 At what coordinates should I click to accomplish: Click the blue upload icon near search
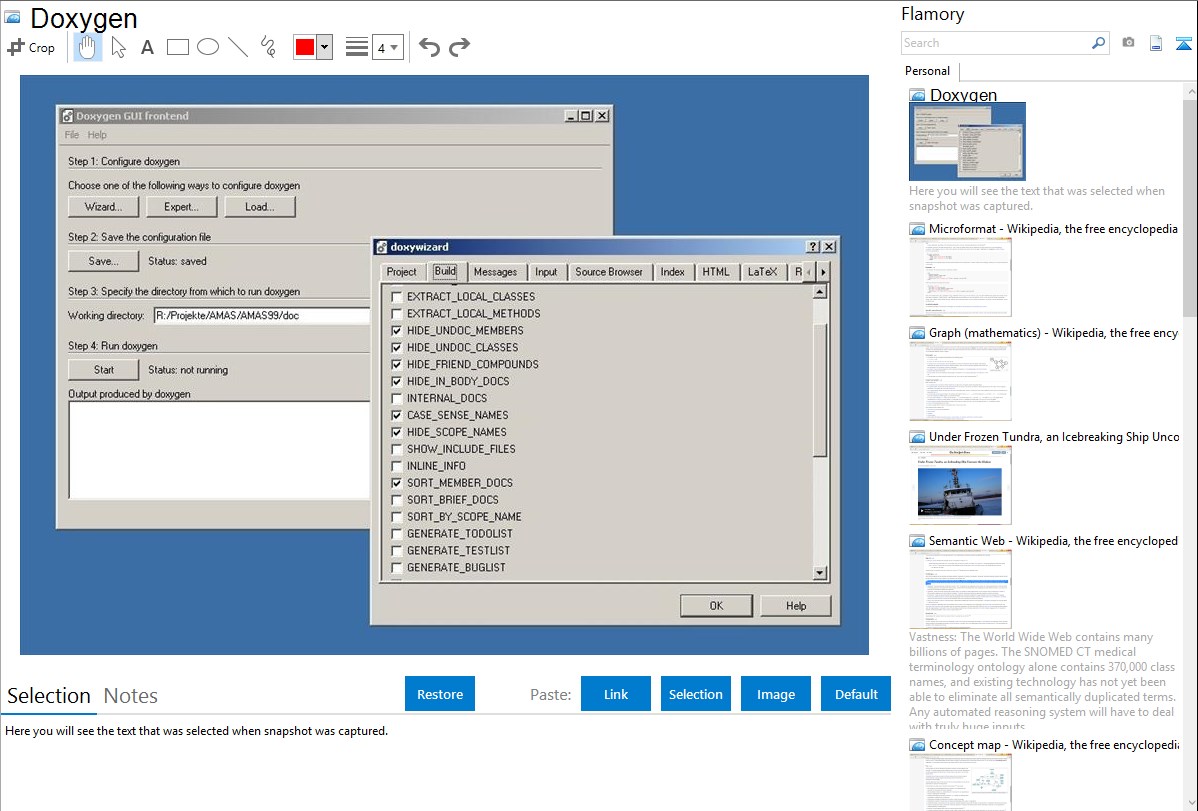(x=1183, y=43)
